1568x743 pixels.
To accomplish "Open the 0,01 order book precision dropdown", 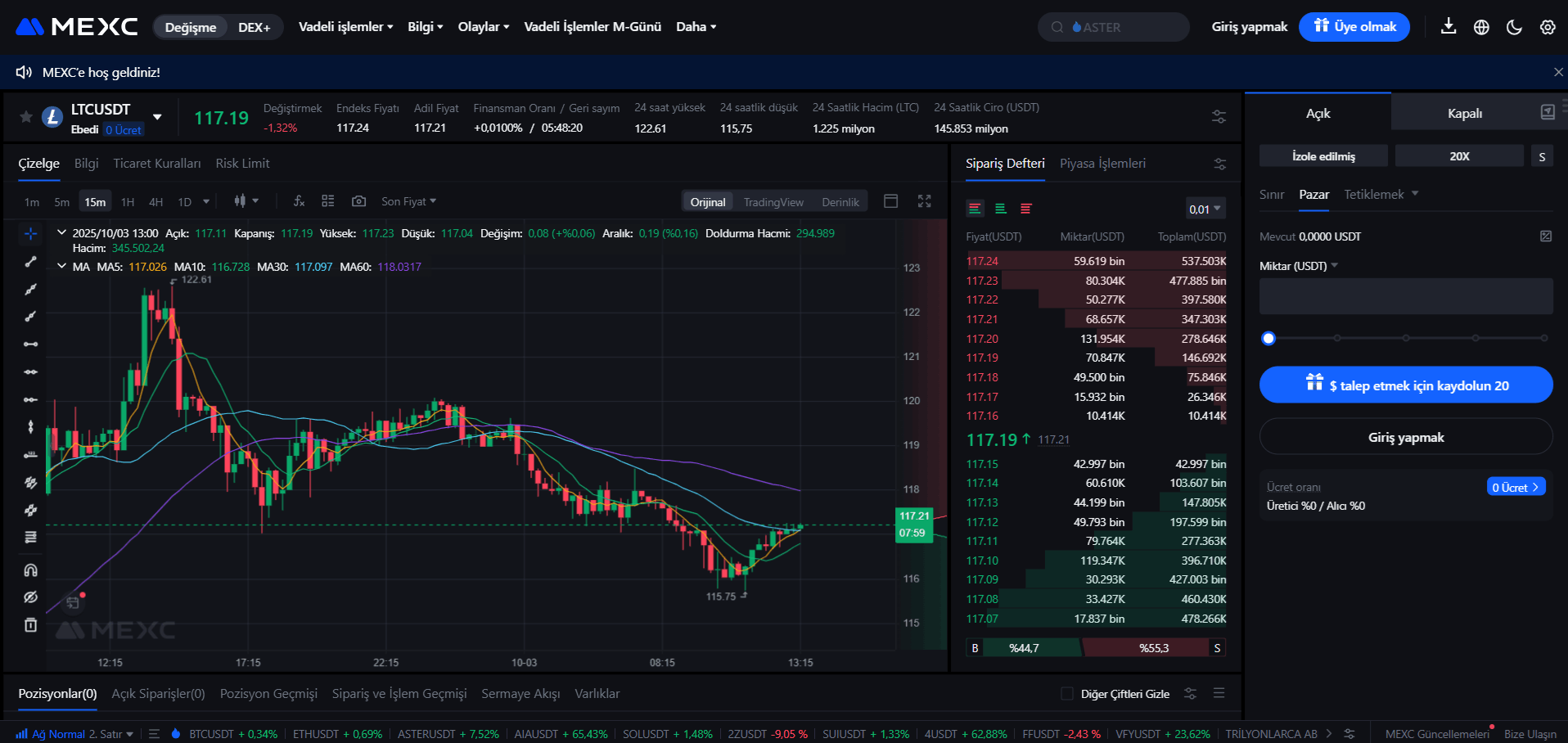I will coord(1205,209).
